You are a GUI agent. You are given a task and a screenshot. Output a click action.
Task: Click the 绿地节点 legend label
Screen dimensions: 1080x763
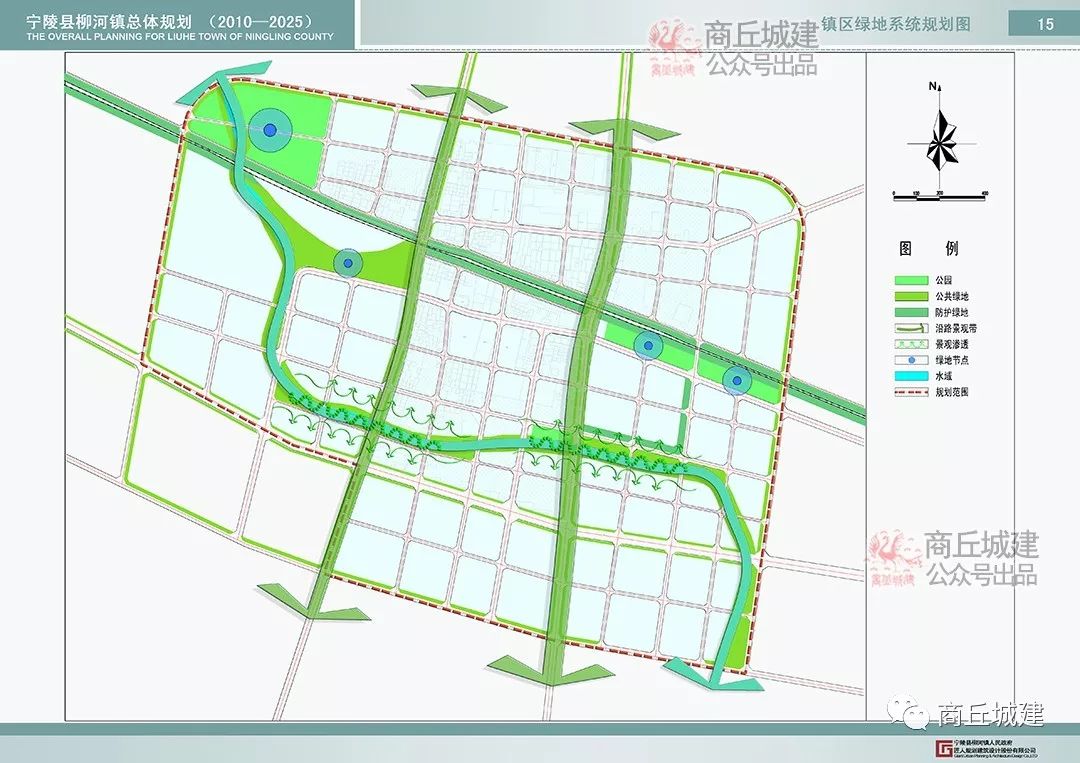pos(952,360)
